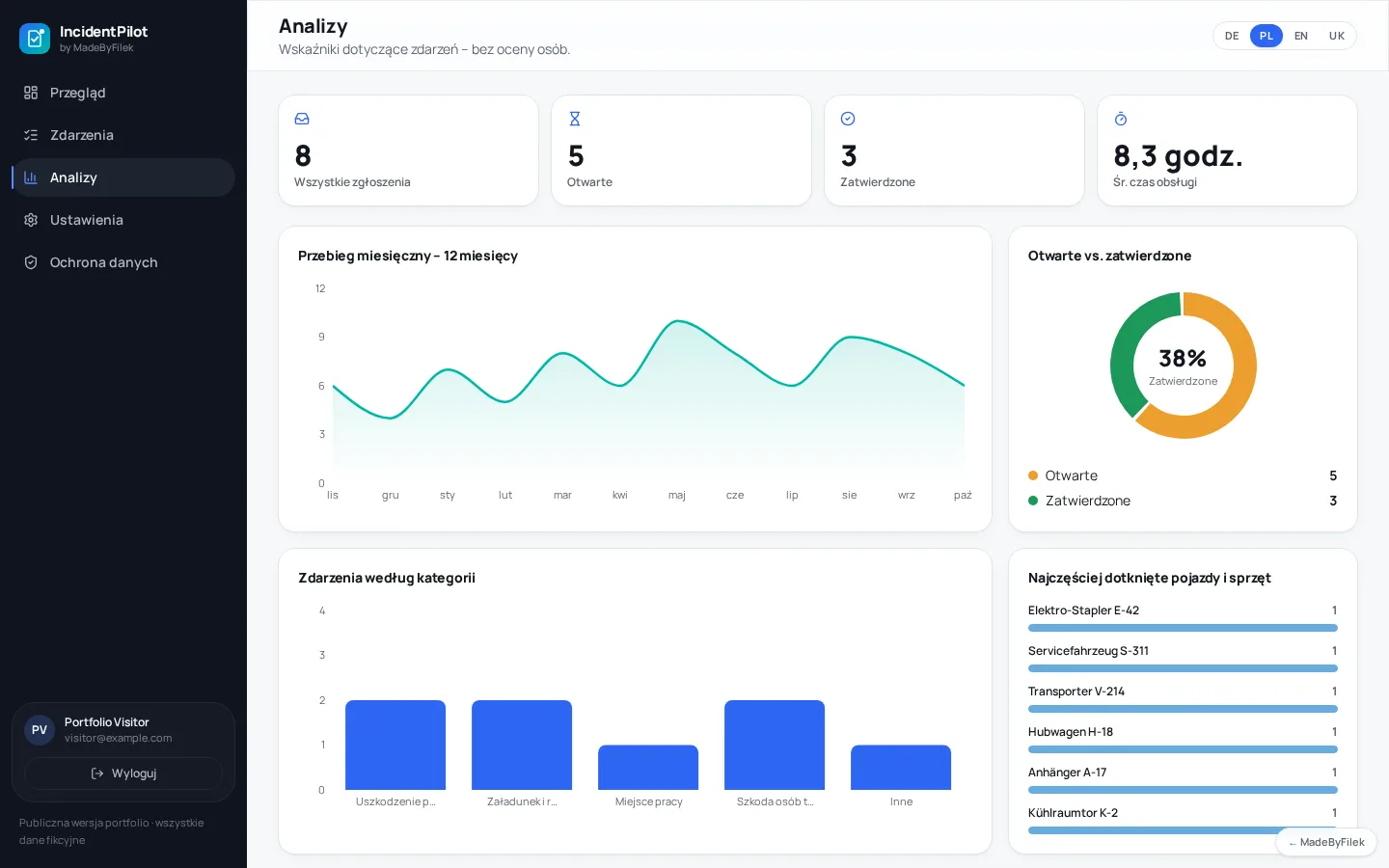Click the Zdarzenia checklist icon
Image resolution: width=1389 pixels, height=868 pixels.
pyautogui.click(x=31, y=135)
